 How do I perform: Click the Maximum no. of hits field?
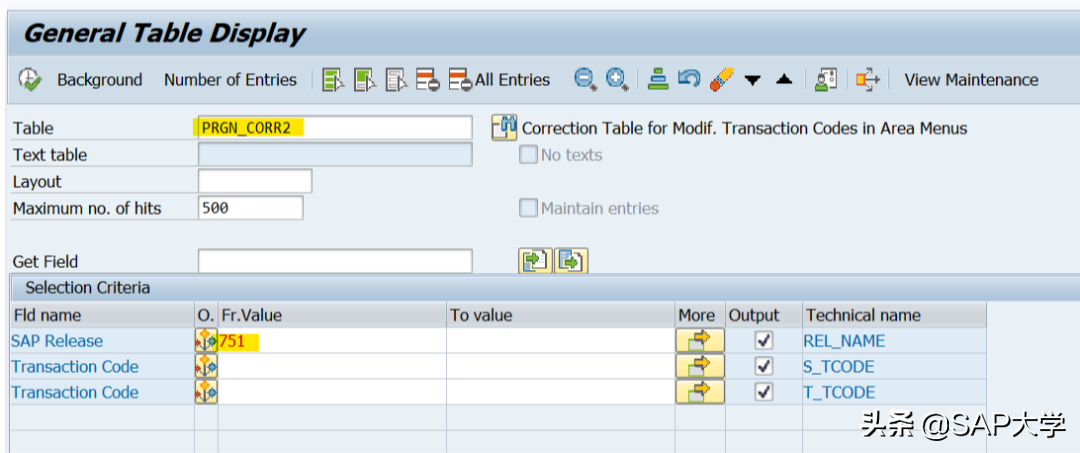coord(251,208)
